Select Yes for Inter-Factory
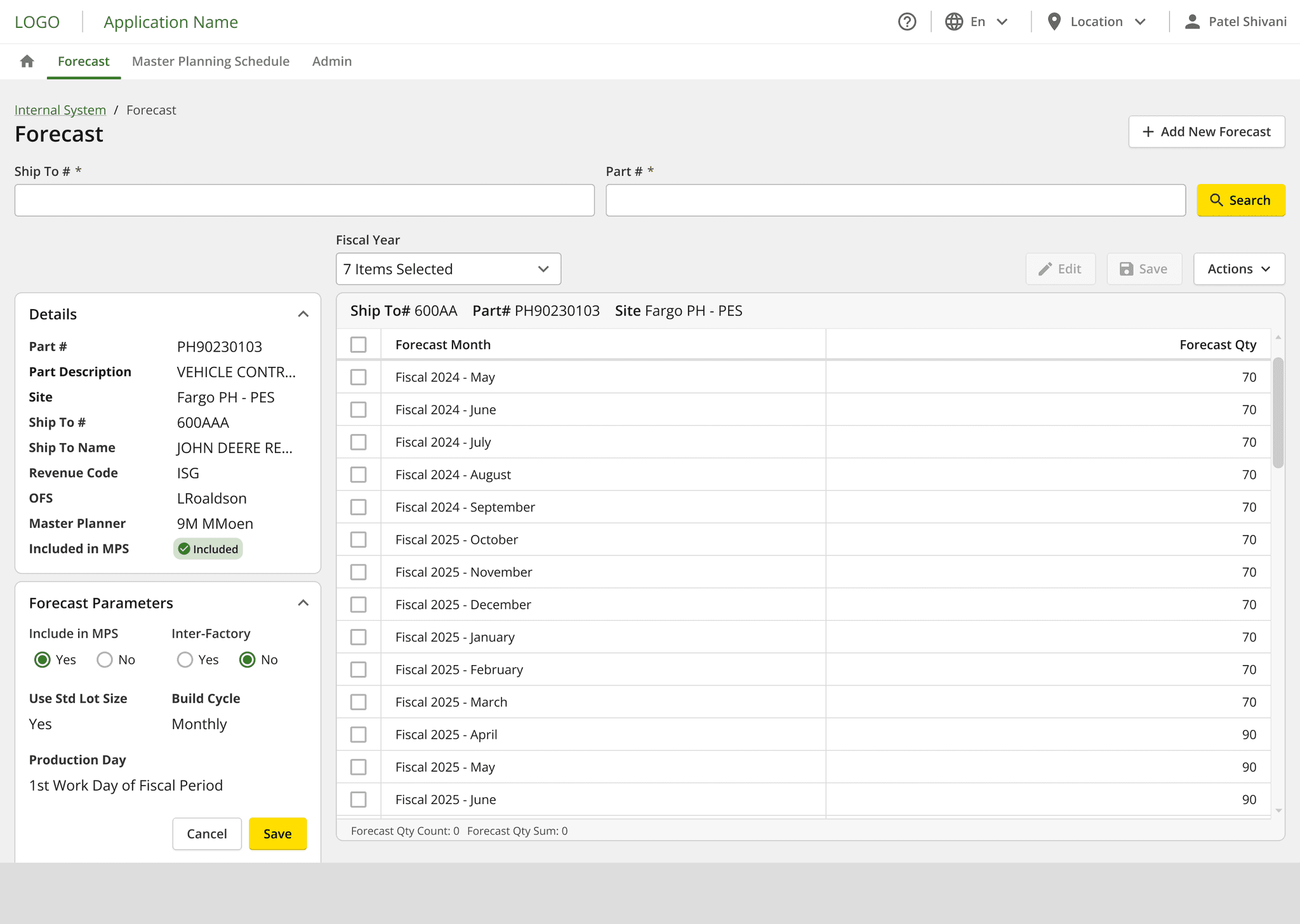 point(185,660)
